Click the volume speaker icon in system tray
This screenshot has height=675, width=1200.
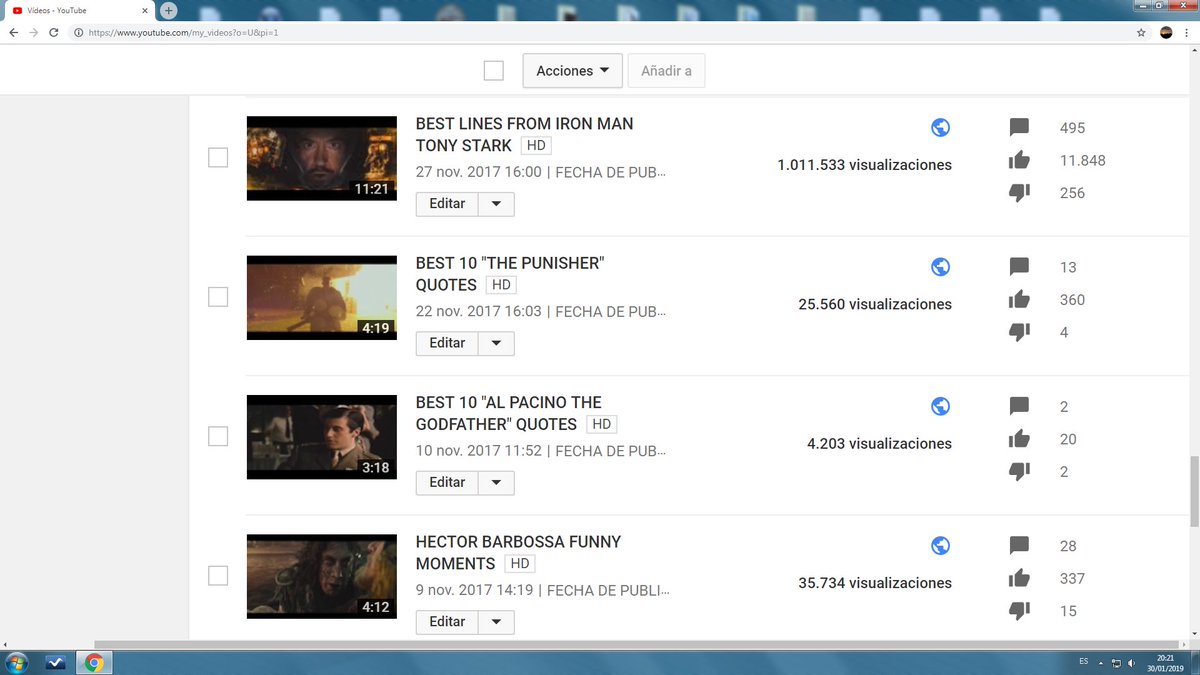[1132, 663]
